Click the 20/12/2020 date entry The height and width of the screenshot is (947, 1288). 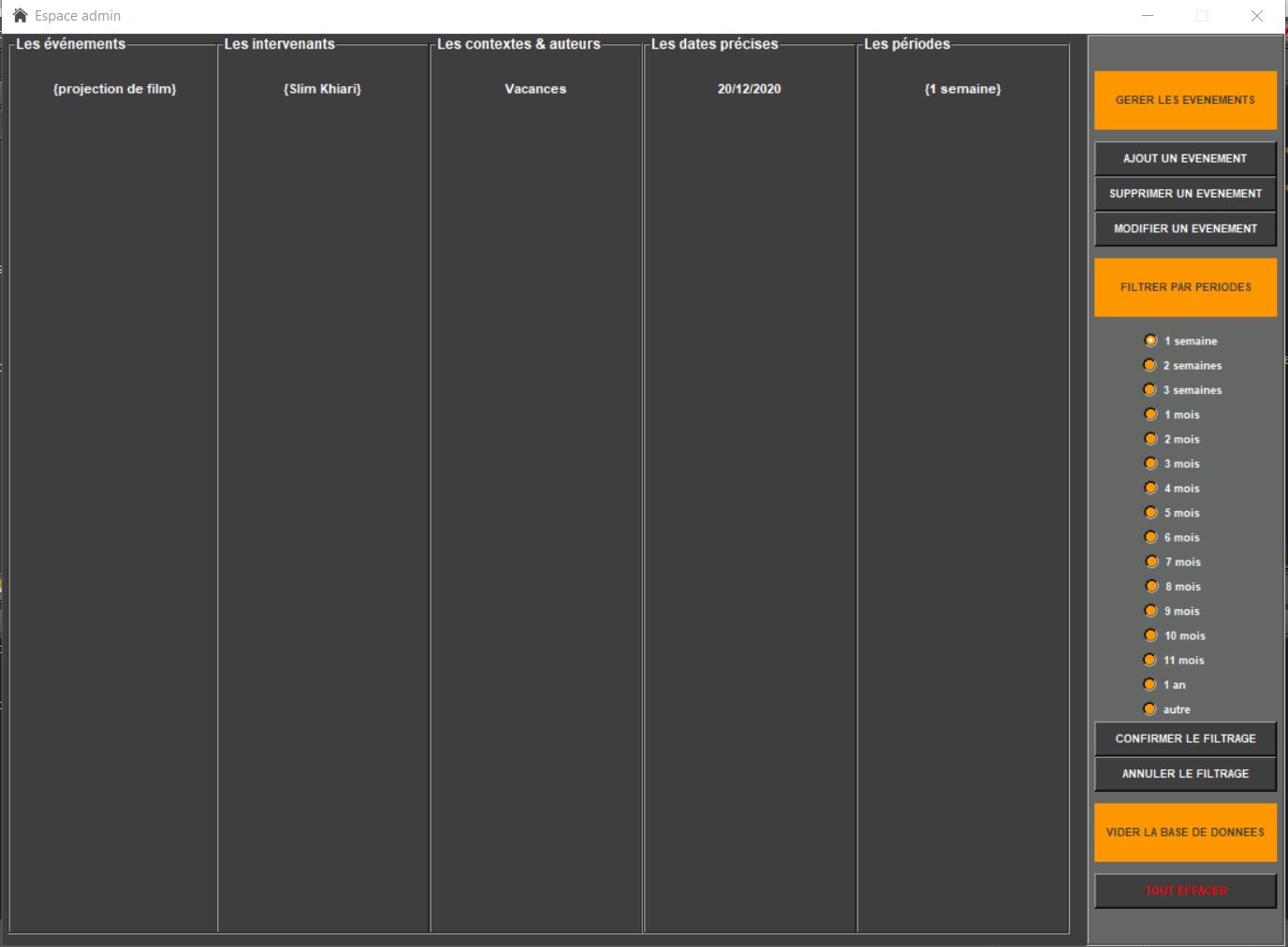749,89
